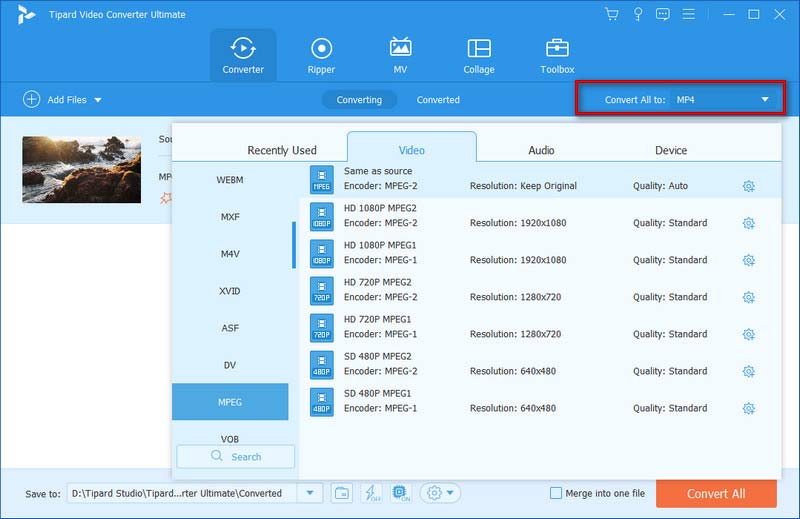Screen dimensions: 800x519
Task: Open settings gear for SD 480P MPEG1
Action: pos(748,408)
